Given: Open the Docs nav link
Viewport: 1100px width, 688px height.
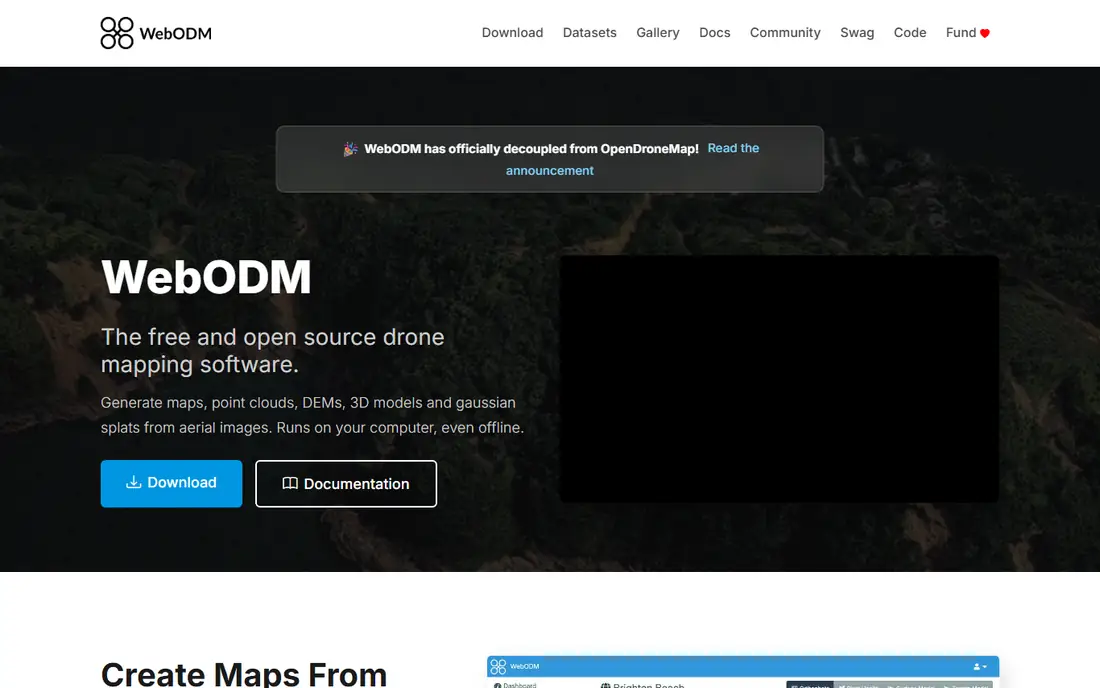Looking at the screenshot, I should [714, 33].
